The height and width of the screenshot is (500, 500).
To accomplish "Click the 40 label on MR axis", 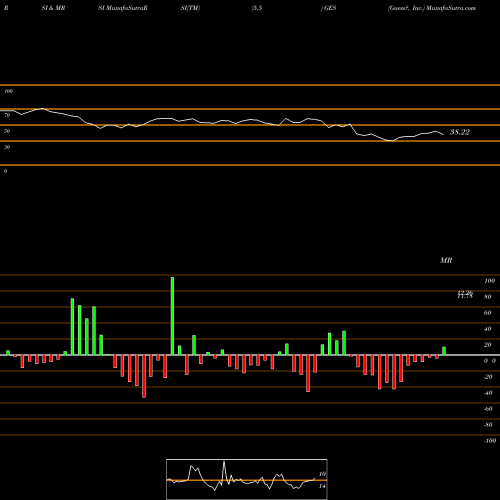I will (488, 329).
